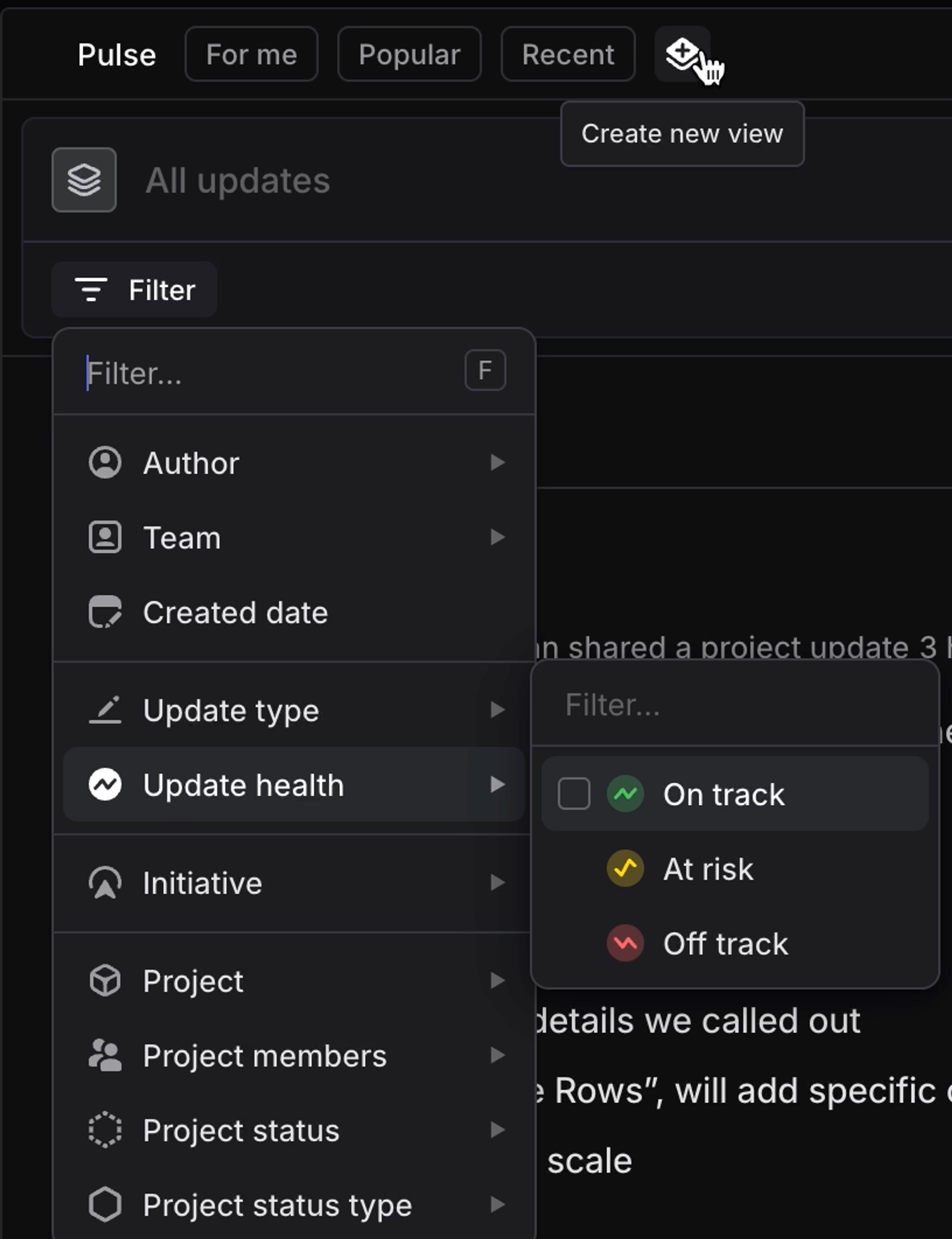Click the red Off track health icon
Screen dimensions: 952x1239
[625, 944]
